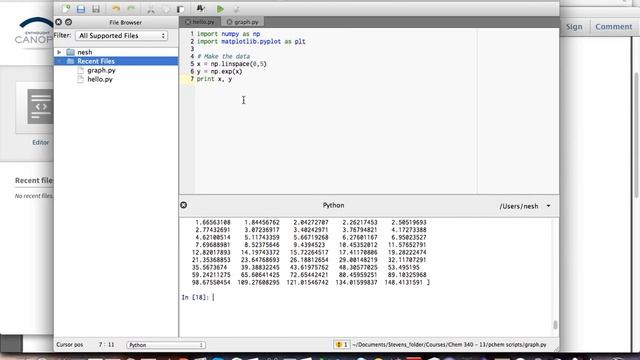Click the warning icon in status bar
Screen dimensions: 640x360
tap(338, 345)
